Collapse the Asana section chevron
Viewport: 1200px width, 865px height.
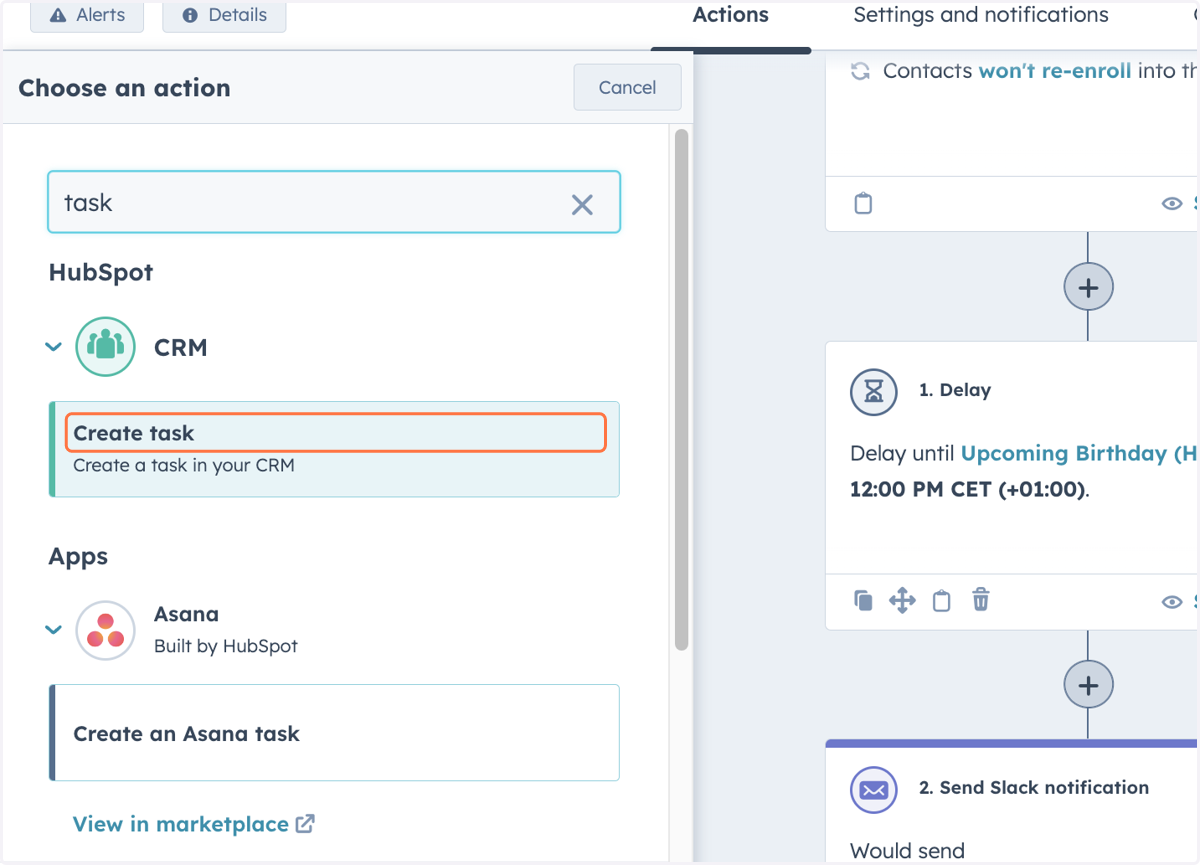click(x=53, y=630)
